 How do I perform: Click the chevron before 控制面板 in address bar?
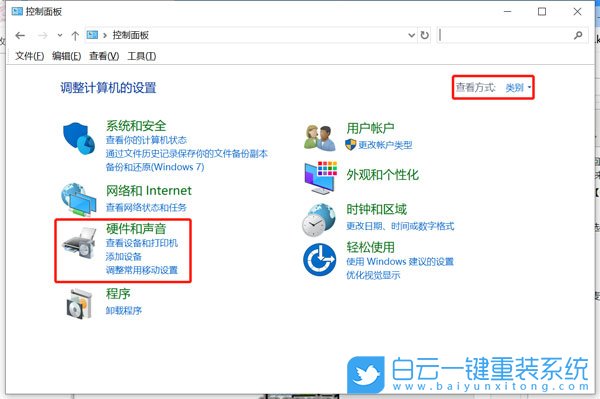click(104, 36)
